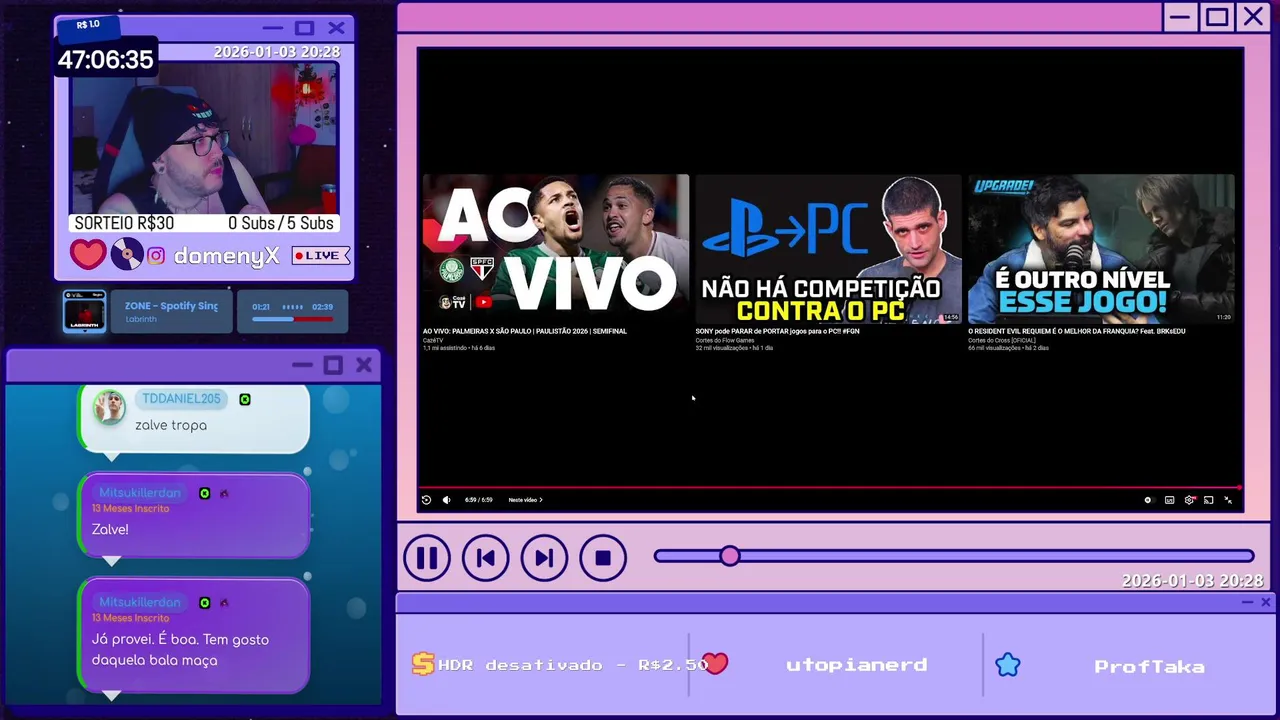Click the 'Zalve!' chat message
Screen dimensions: 1280x720
click(x=110, y=529)
